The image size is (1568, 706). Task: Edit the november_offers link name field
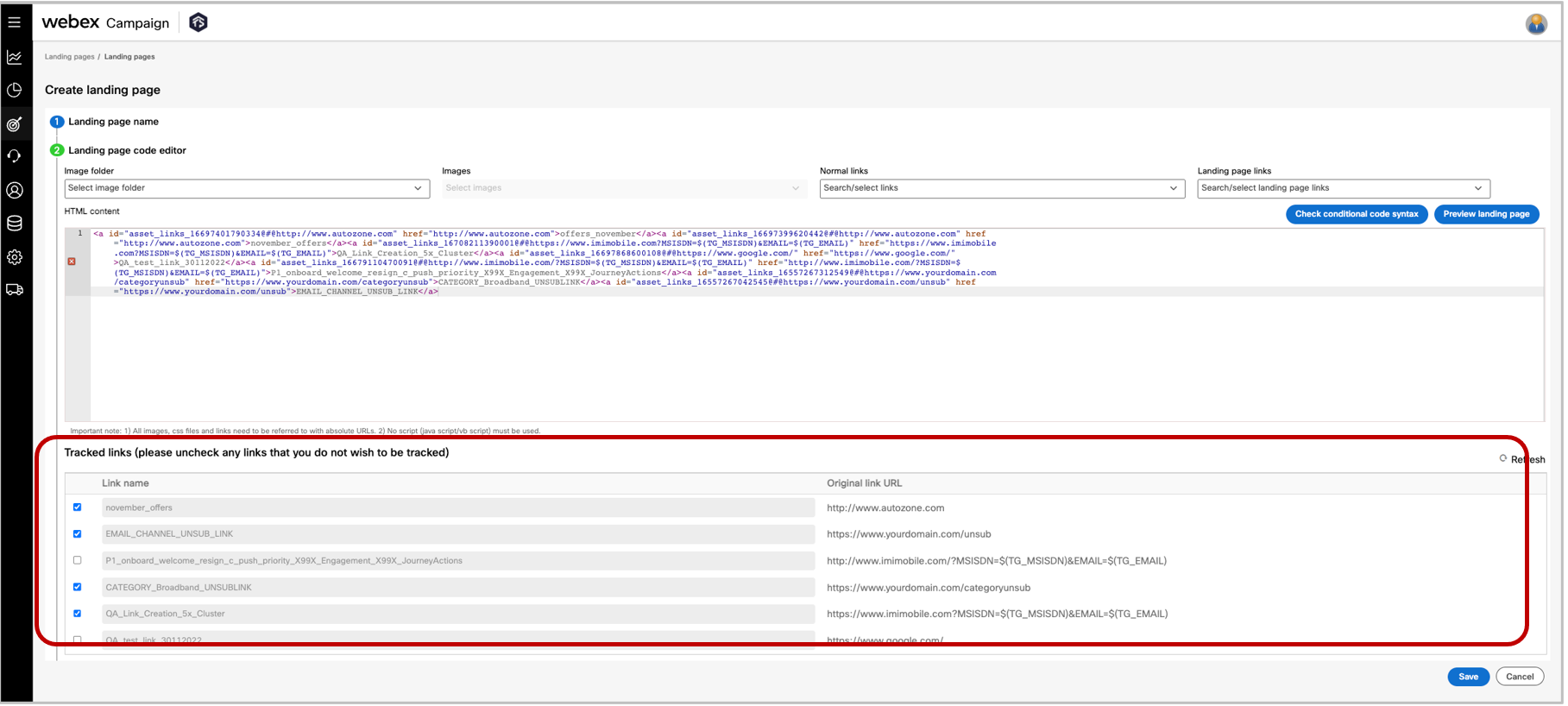(x=458, y=507)
